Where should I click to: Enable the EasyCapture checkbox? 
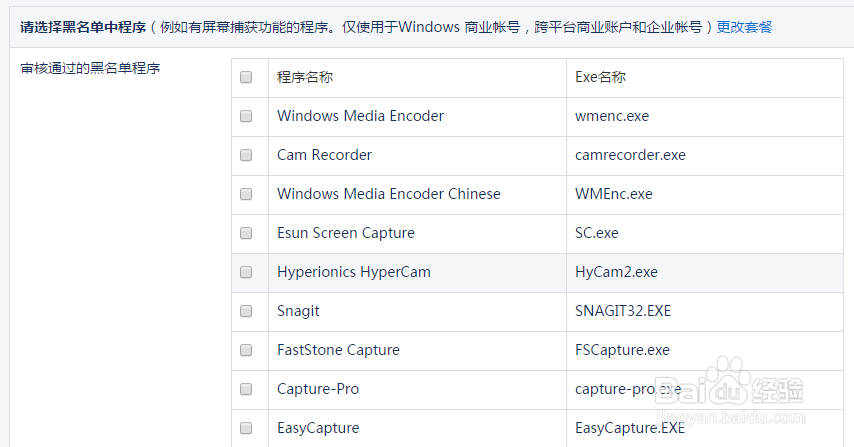[246, 428]
